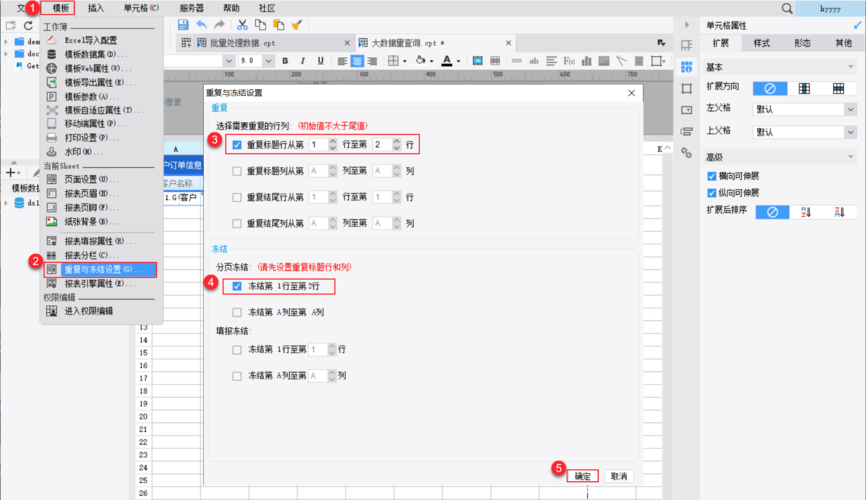Switch to 批量处理数据.cpt tab

(242, 43)
